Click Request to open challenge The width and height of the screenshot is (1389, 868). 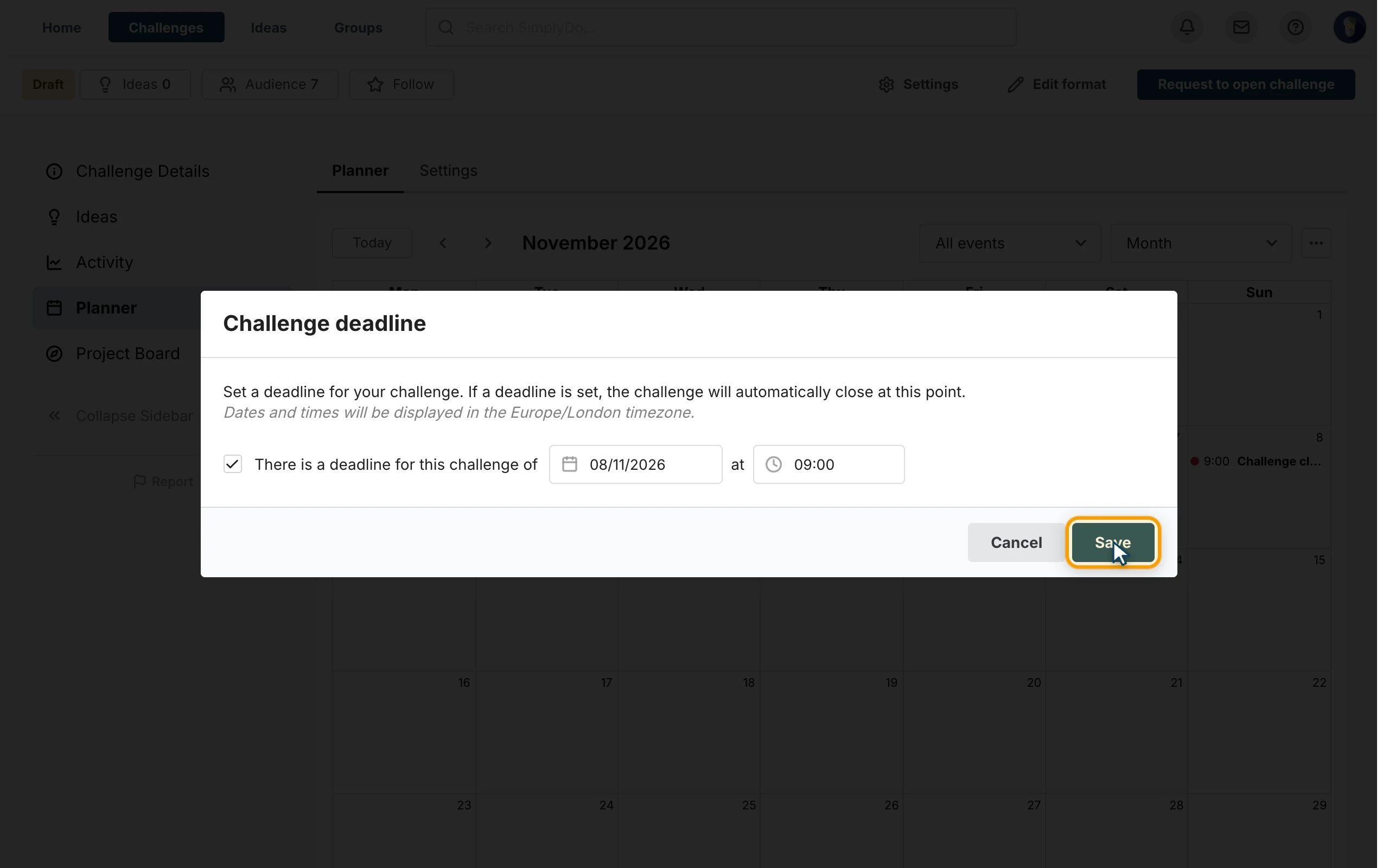(1246, 85)
